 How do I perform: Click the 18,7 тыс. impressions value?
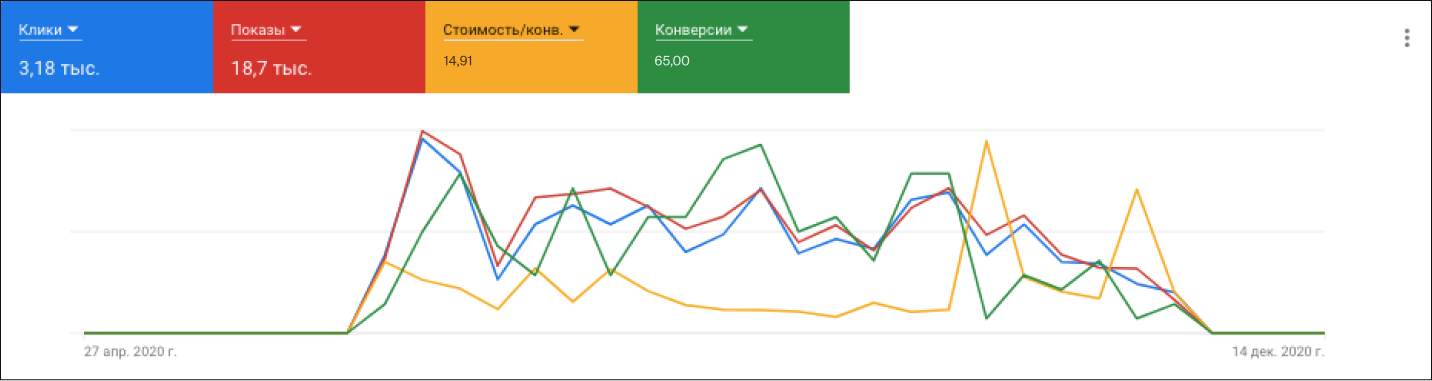pos(272,69)
